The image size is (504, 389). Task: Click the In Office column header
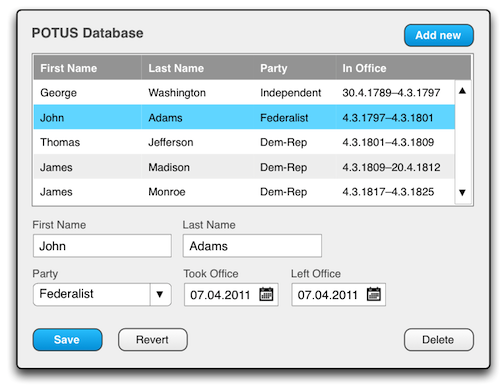click(x=403, y=68)
